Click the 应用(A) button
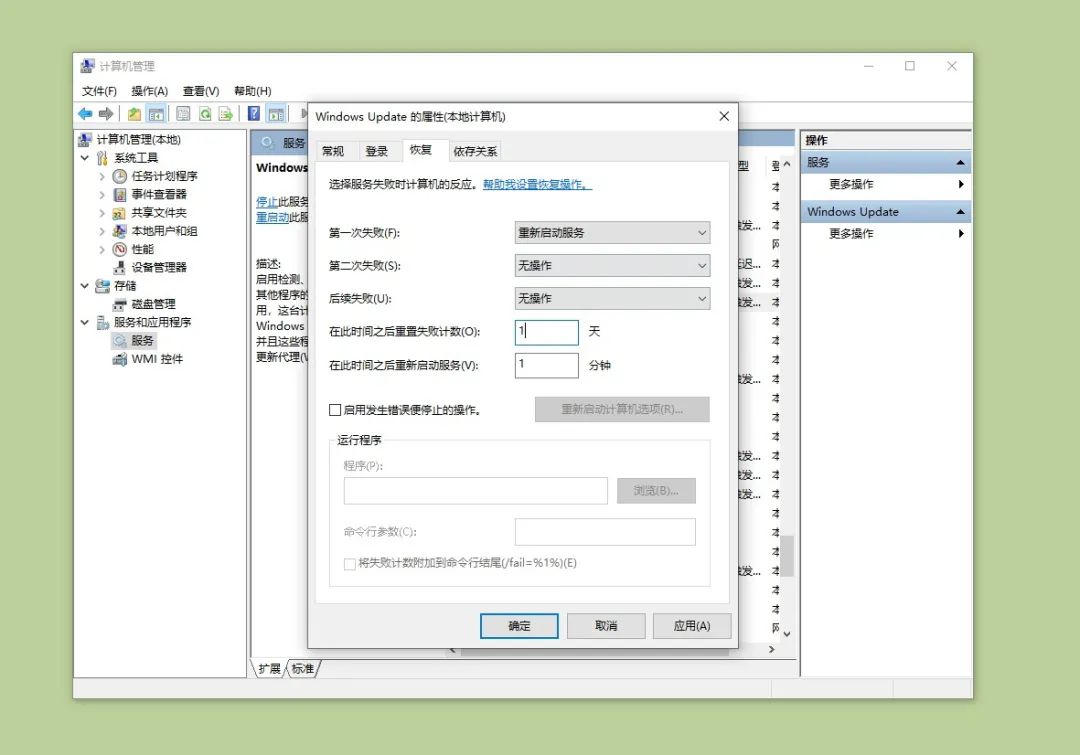The image size is (1080, 755). 692,626
